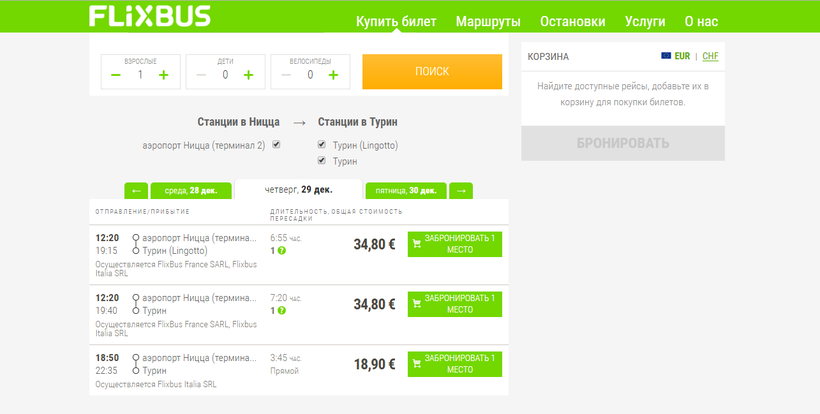The width and height of the screenshot is (820, 414).
Task: Click the 18,90 € price
Action: click(374, 365)
